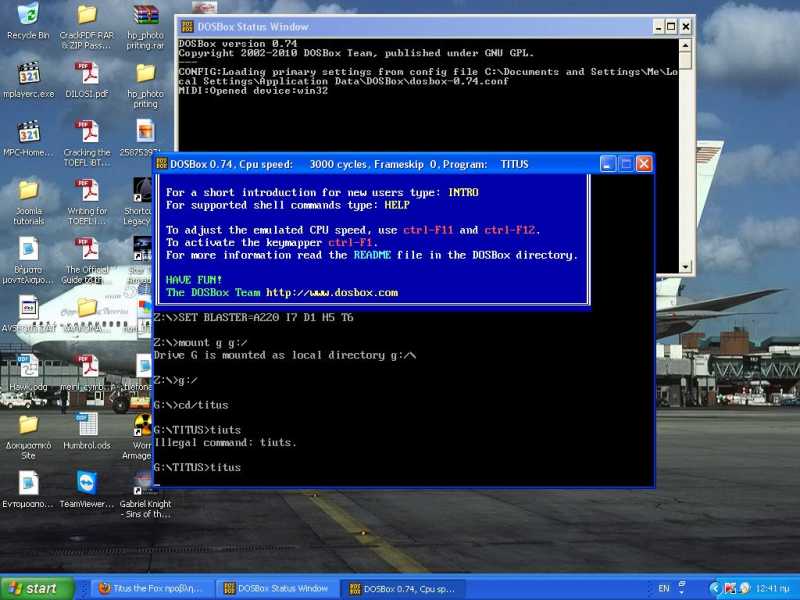Image resolution: width=800 pixels, height=600 pixels.
Task: Open the mplayerc.exe desktop icon
Action: tap(28, 74)
